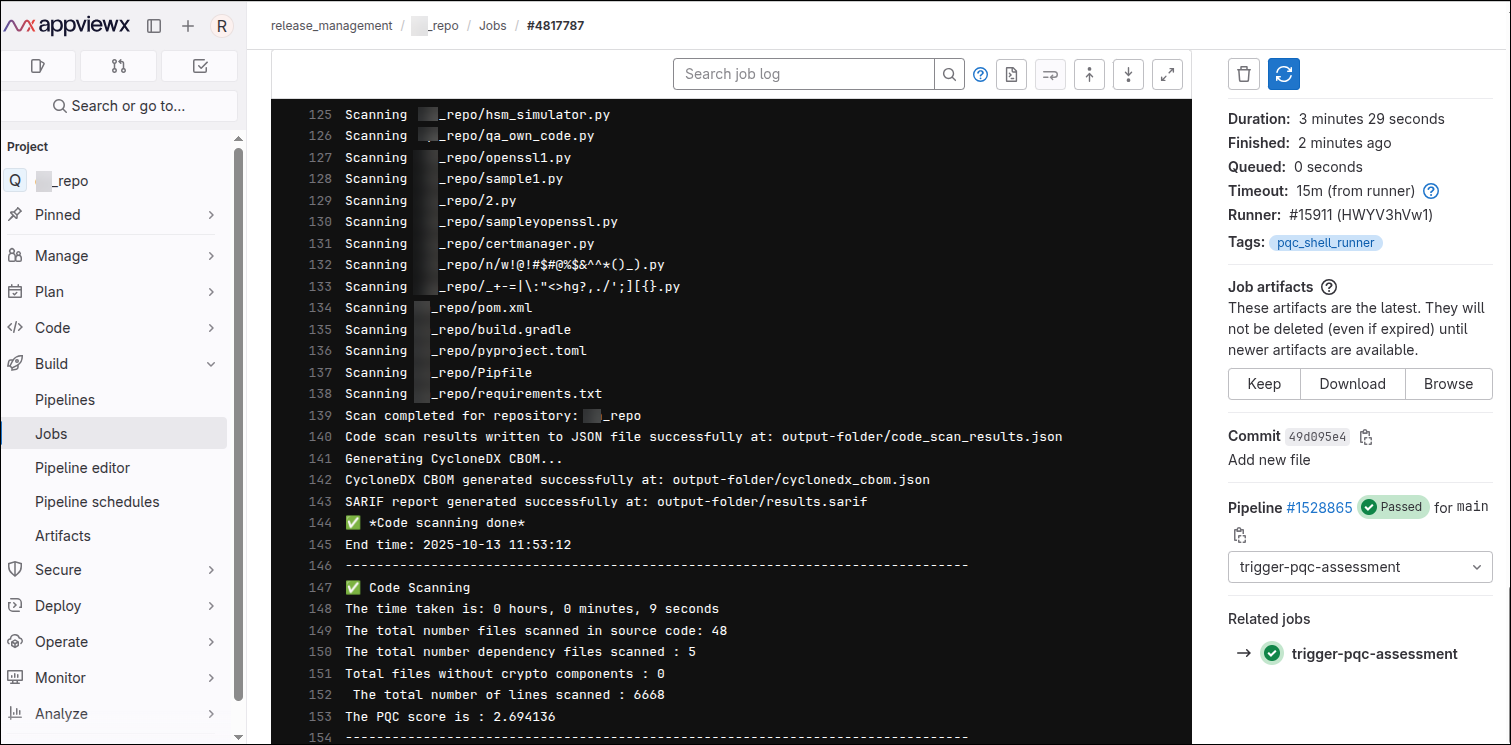Open the trigger-pqc-assessment related job

tap(1374, 654)
